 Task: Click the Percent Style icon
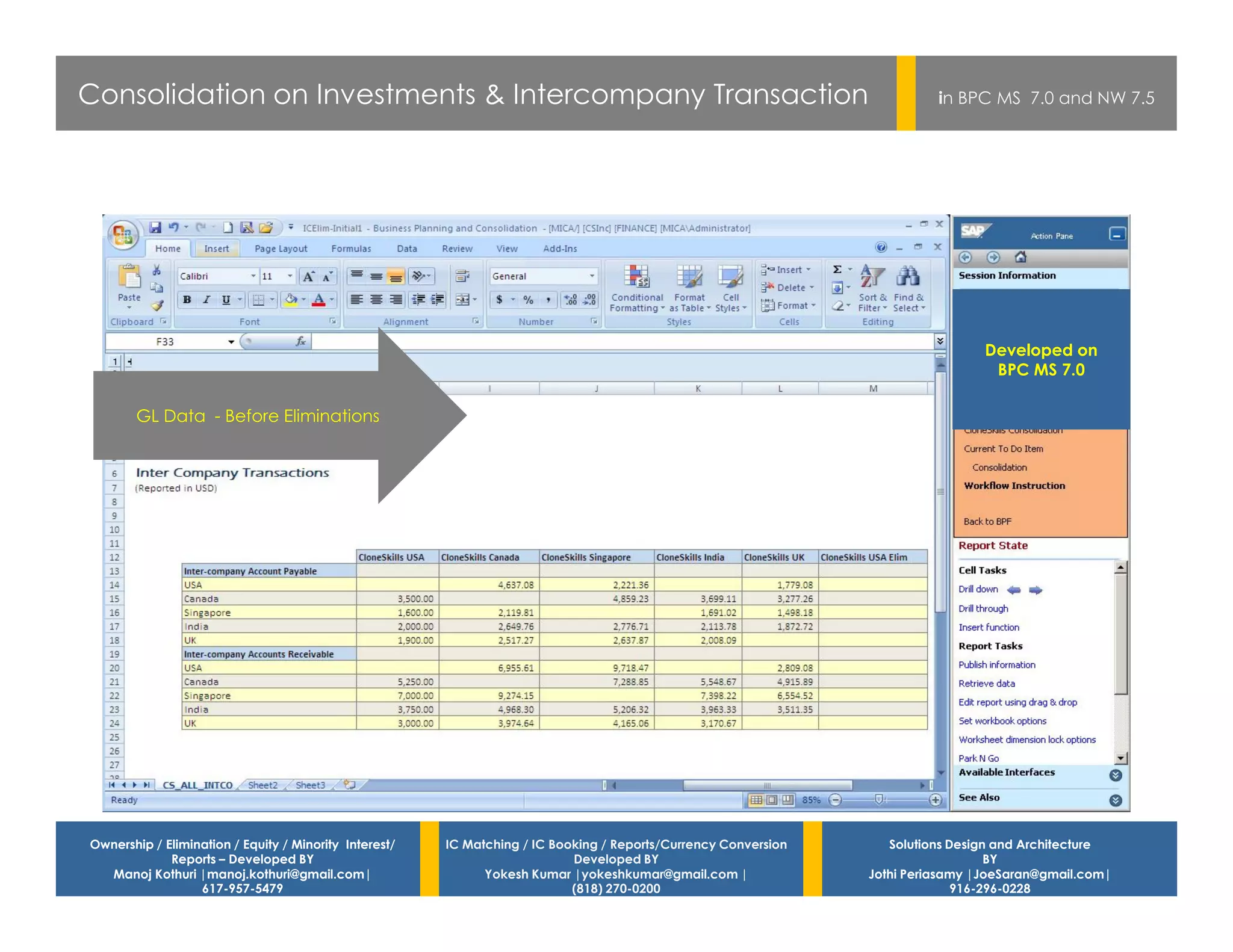[528, 300]
